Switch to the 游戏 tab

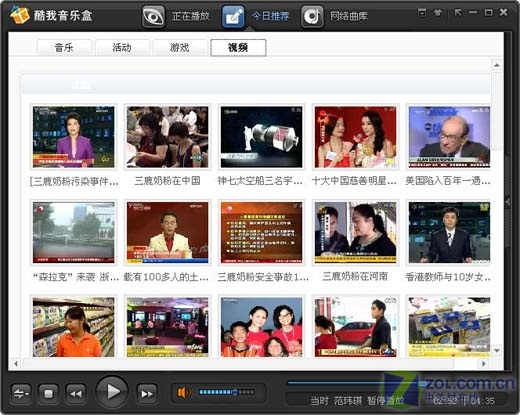[180, 48]
